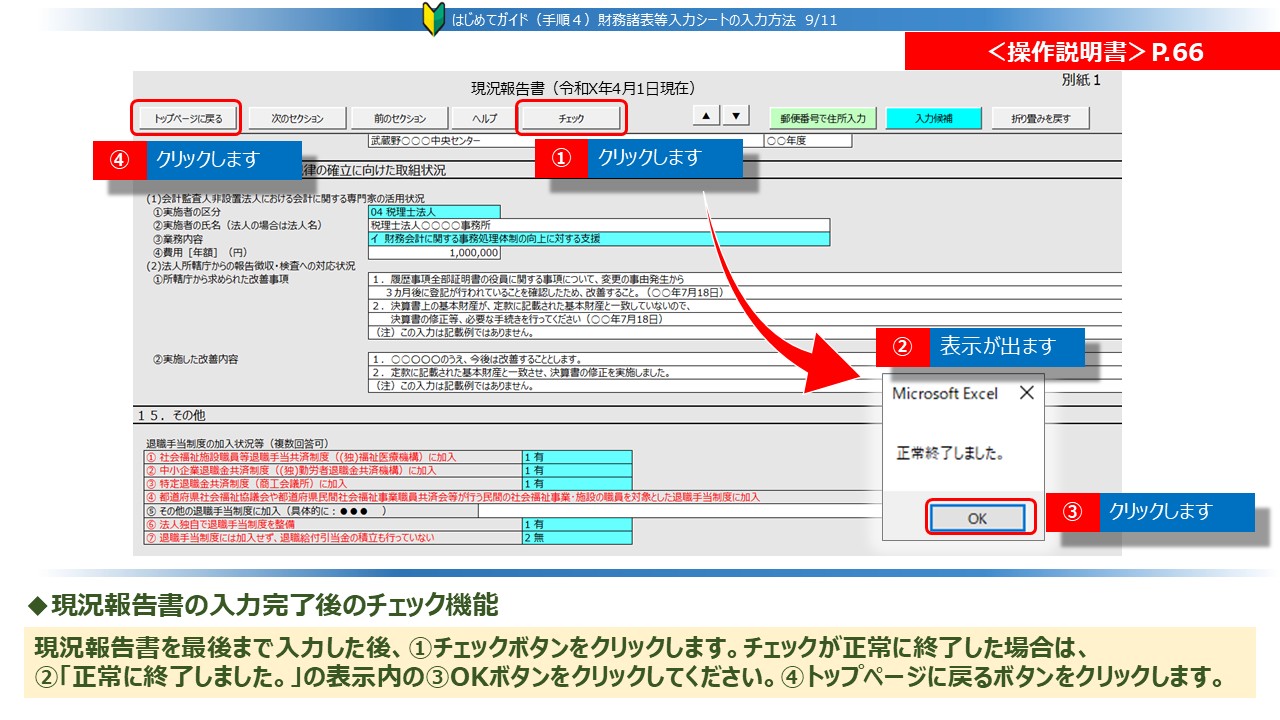Confirm the dialog with OK
The height and width of the screenshot is (720, 1280).
point(976,518)
